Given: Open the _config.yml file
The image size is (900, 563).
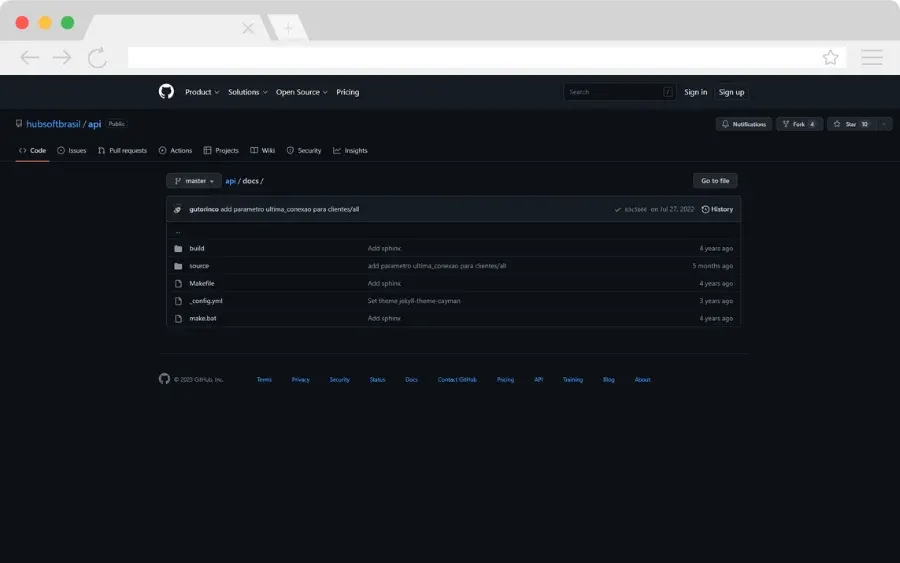Looking at the screenshot, I should coord(205,301).
